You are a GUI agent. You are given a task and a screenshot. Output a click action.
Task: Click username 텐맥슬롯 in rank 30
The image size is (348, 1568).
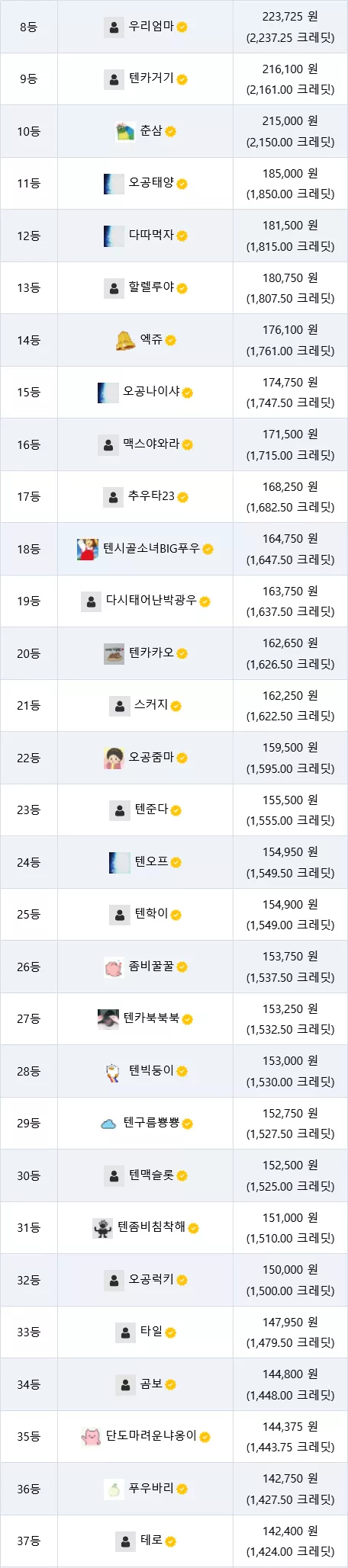(x=151, y=1175)
